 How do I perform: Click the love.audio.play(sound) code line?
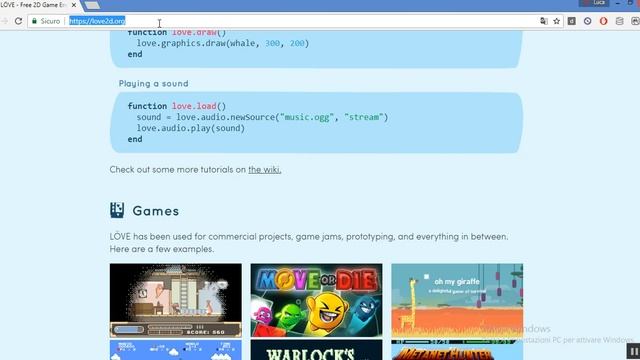click(x=191, y=128)
